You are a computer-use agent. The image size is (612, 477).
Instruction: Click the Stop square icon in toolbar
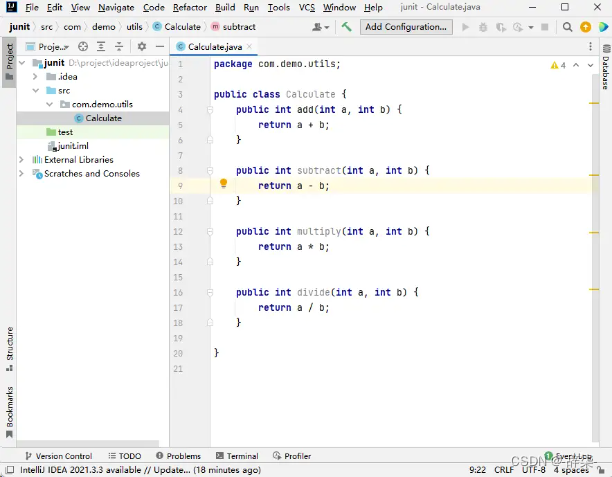544,27
